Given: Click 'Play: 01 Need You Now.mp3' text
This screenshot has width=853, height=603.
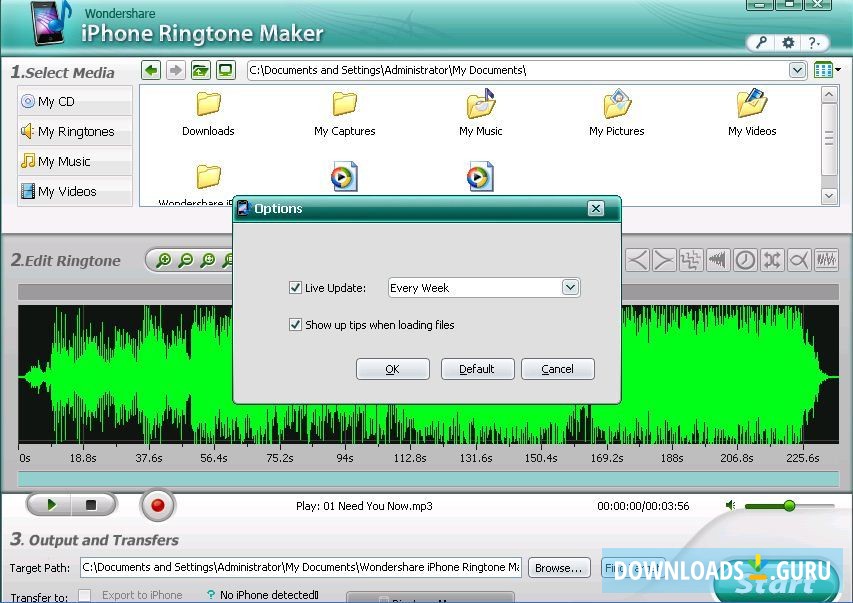Looking at the screenshot, I should click(364, 506).
